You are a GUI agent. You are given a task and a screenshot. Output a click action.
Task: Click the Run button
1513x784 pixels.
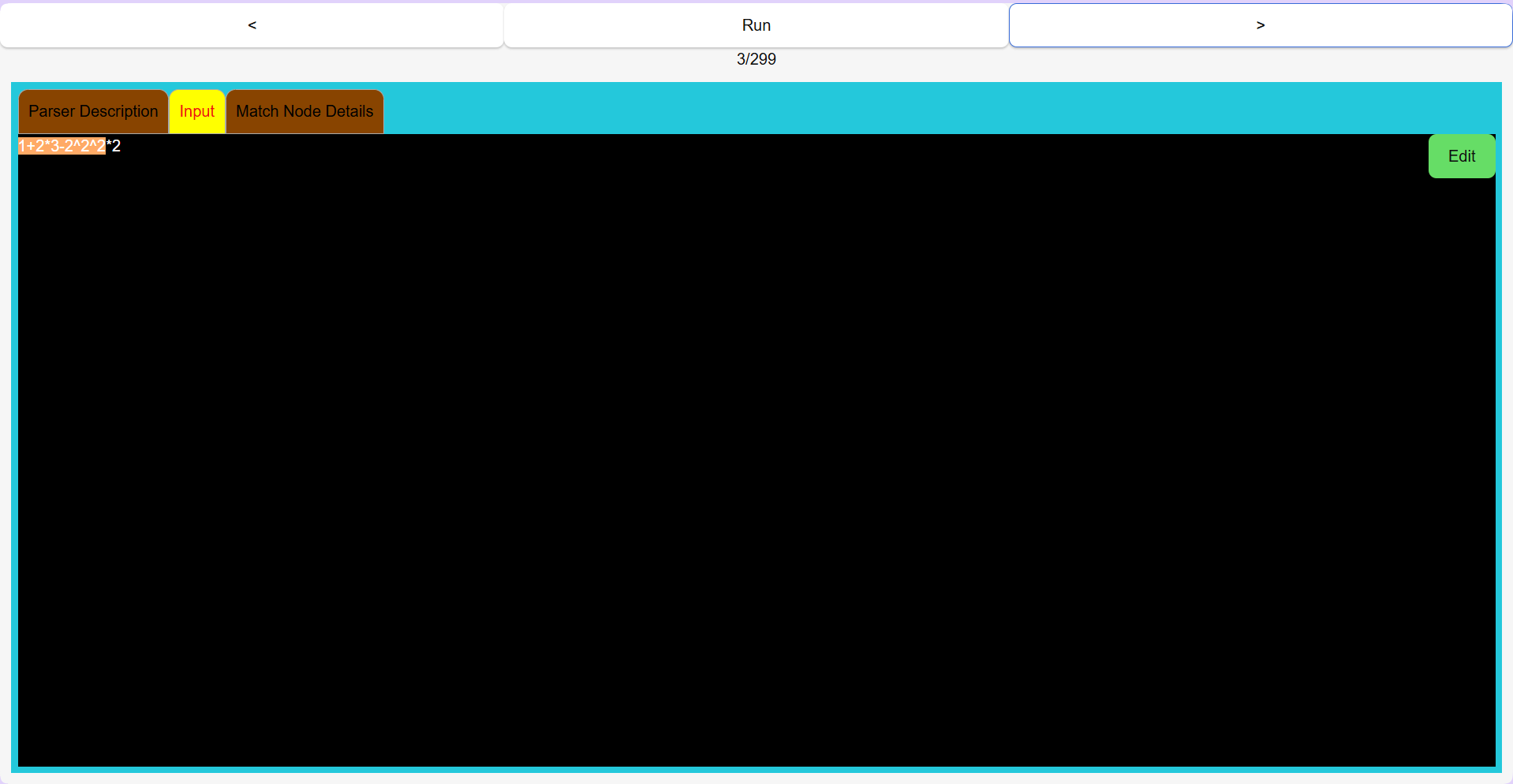(755, 24)
